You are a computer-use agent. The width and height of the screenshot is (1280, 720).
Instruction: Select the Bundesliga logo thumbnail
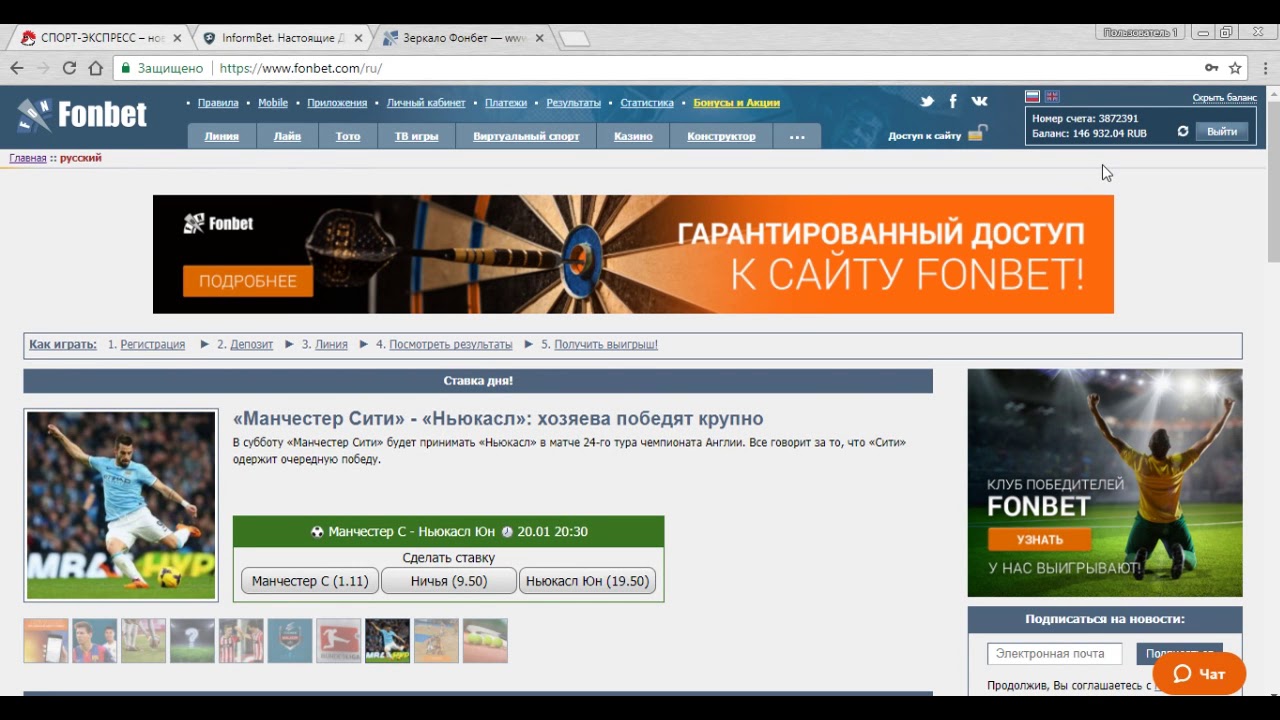[x=338, y=641]
